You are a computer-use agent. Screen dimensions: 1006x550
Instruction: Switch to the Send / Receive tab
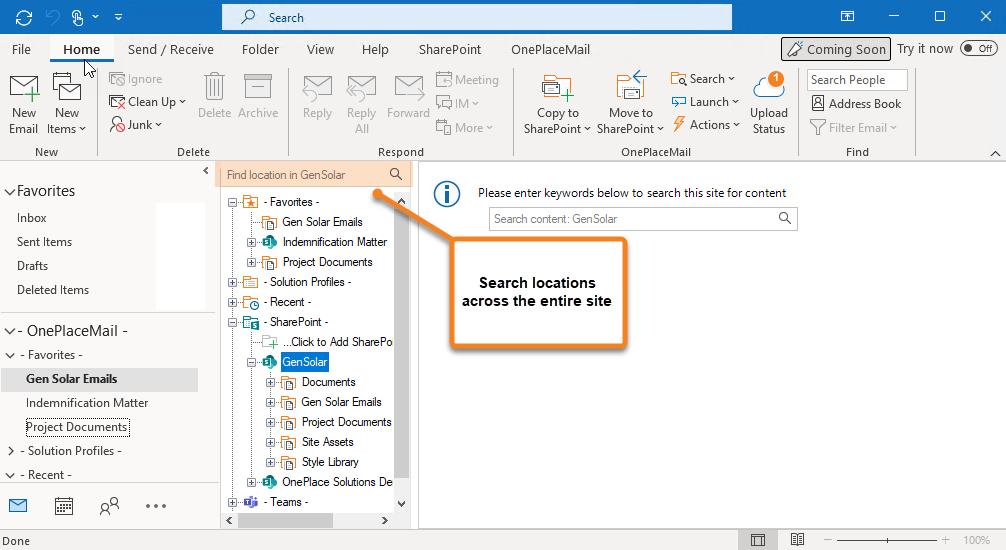point(171,49)
